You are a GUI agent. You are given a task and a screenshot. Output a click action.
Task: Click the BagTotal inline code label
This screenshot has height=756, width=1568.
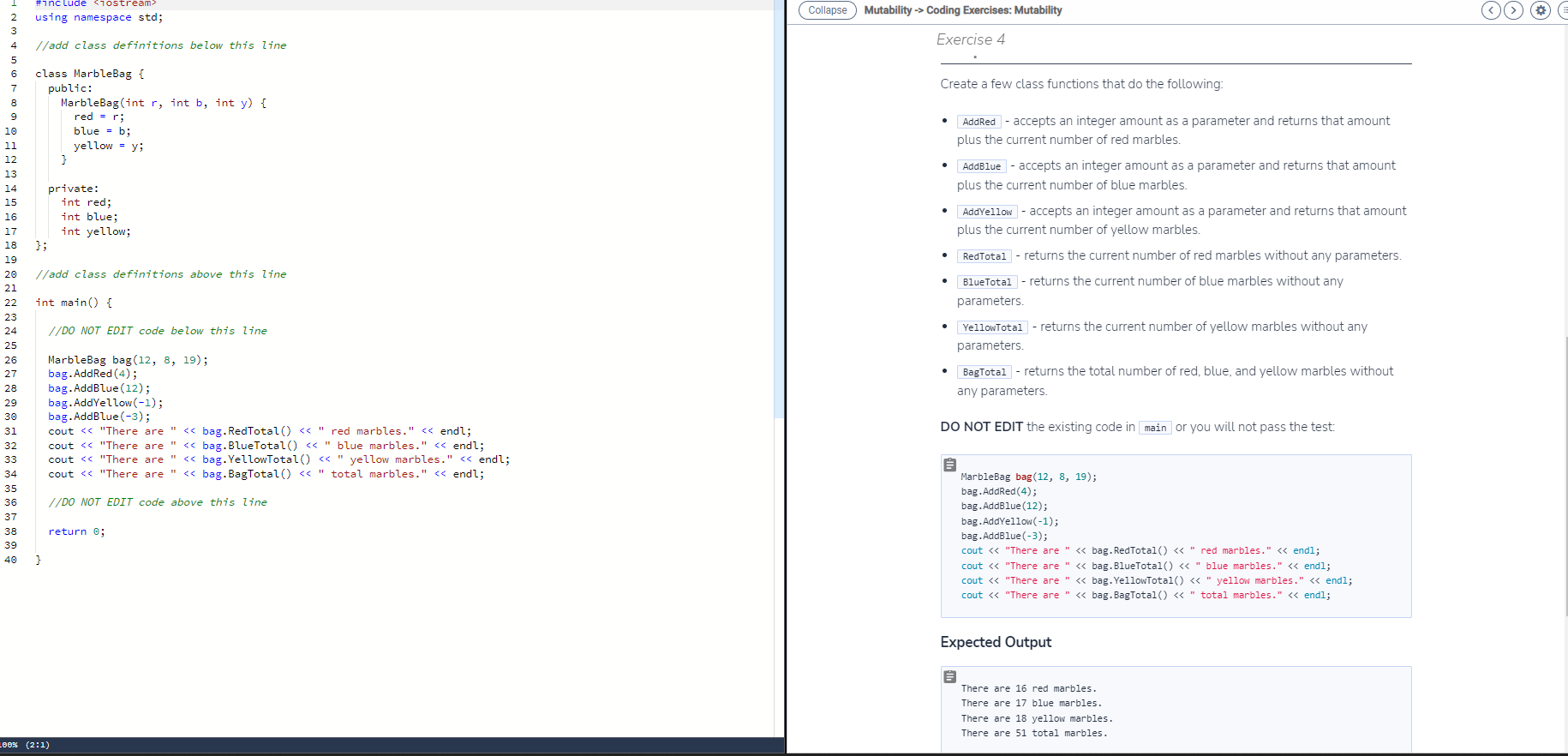click(984, 372)
